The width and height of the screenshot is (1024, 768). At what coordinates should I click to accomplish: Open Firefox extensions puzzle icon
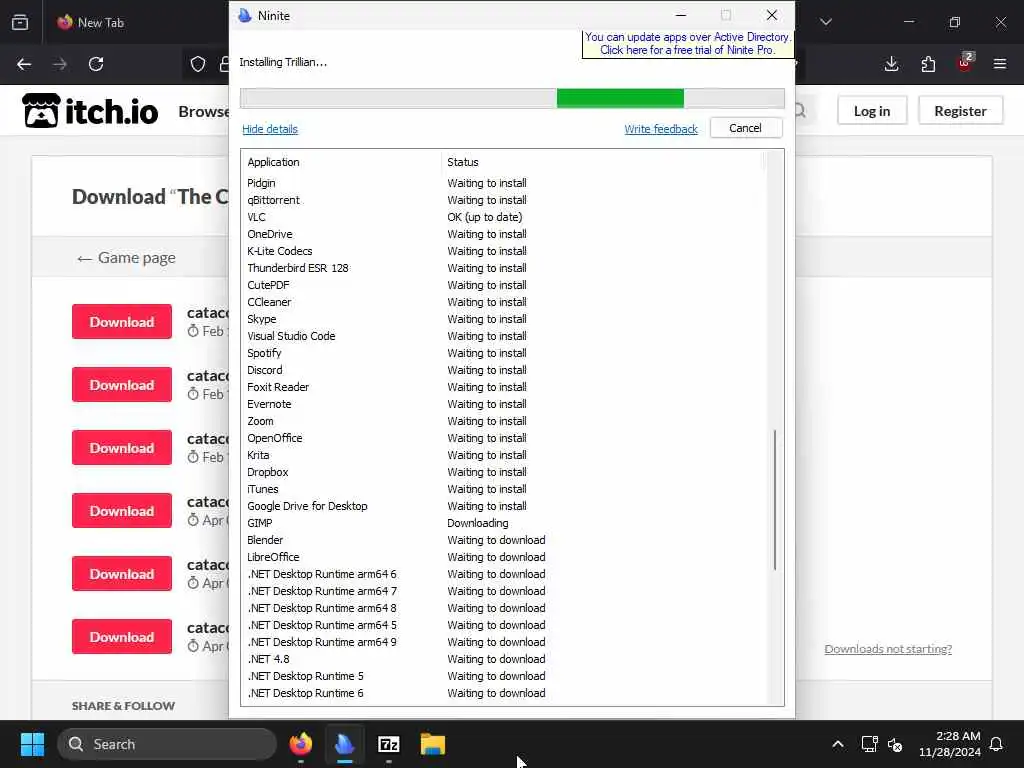pyautogui.click(x=928, y=64)
